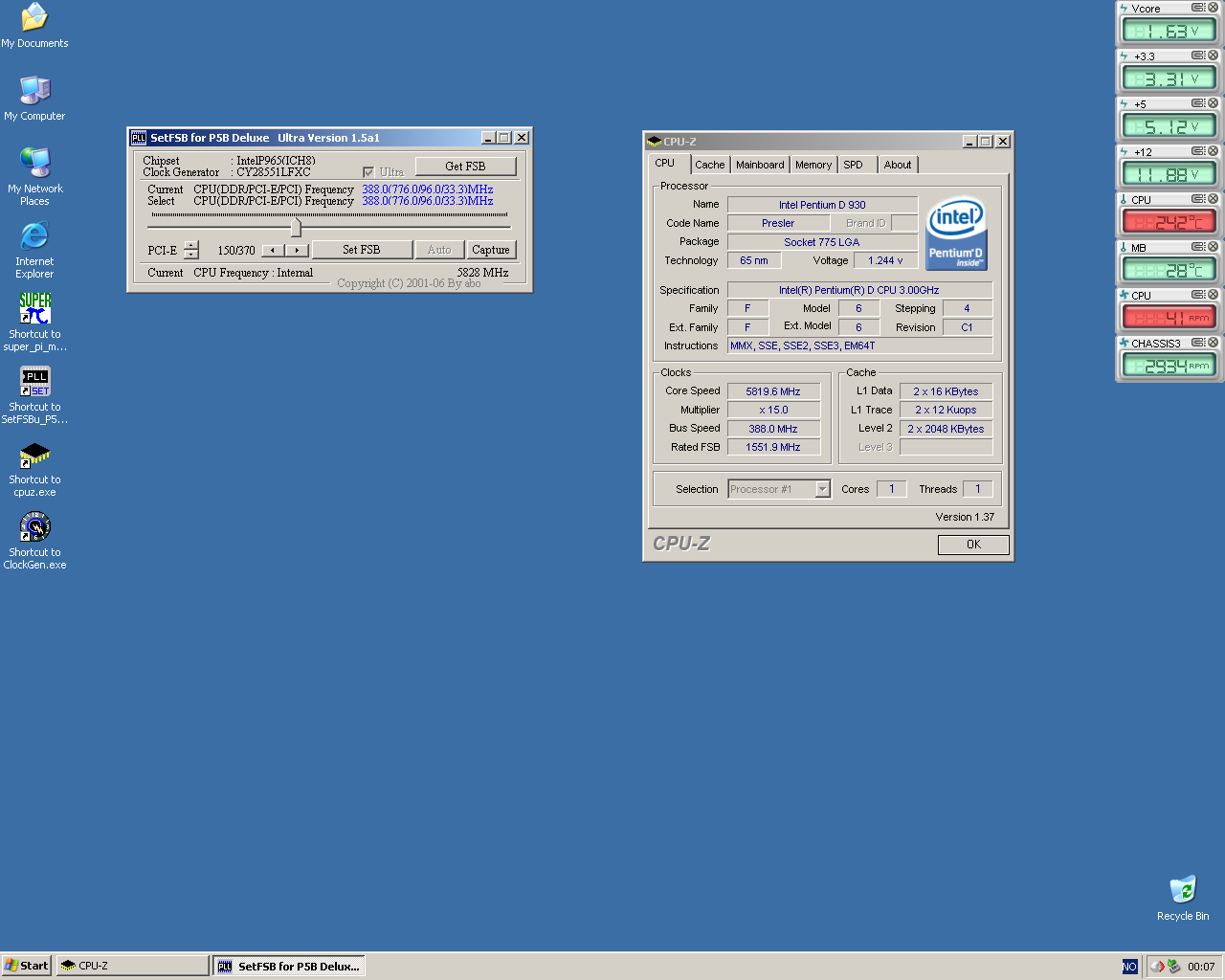Click the taskbar clock showing 00:07
Screen dimensions: 1225x980
(x=1201, y=967)
